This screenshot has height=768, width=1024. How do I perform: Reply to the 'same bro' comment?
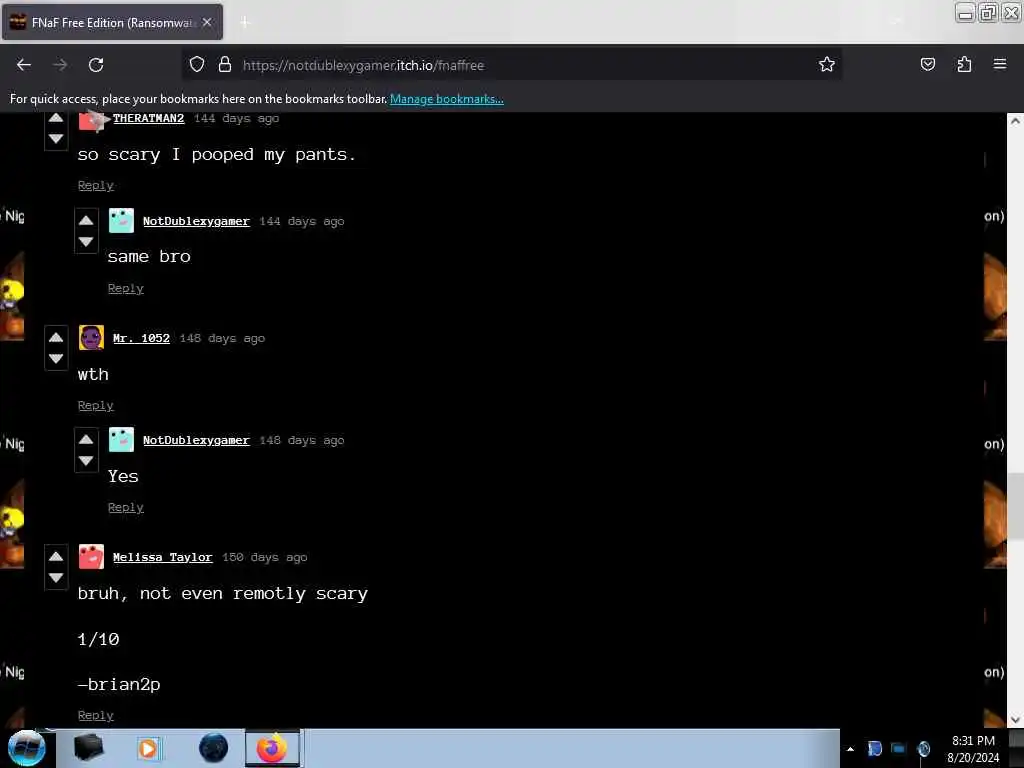click(125, 288)
